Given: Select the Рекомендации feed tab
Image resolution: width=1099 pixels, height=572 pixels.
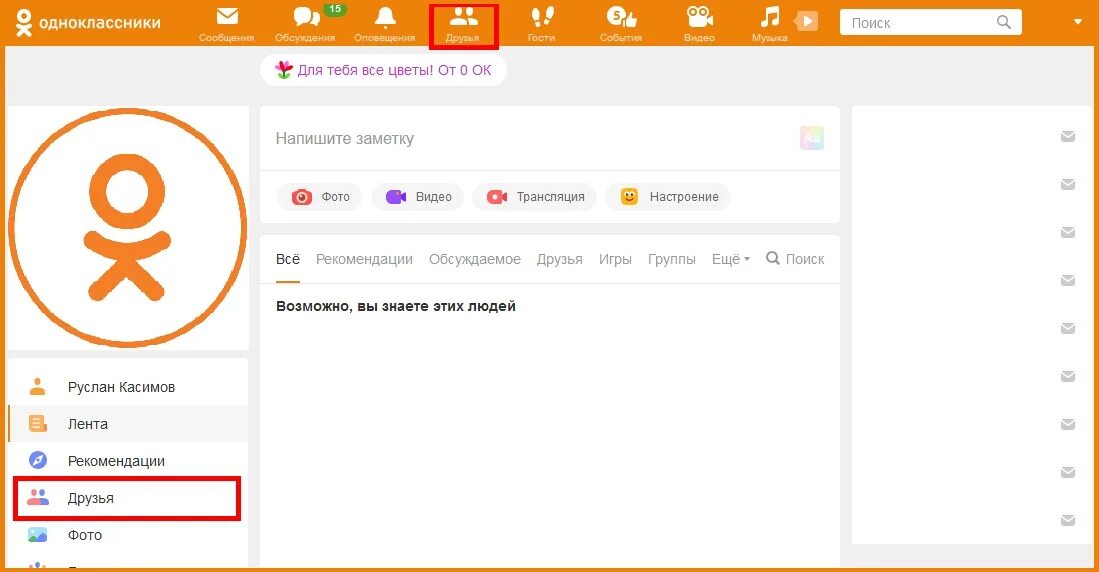Looking at the screenshot, I should pyautogui.click(x=364, y=259).
